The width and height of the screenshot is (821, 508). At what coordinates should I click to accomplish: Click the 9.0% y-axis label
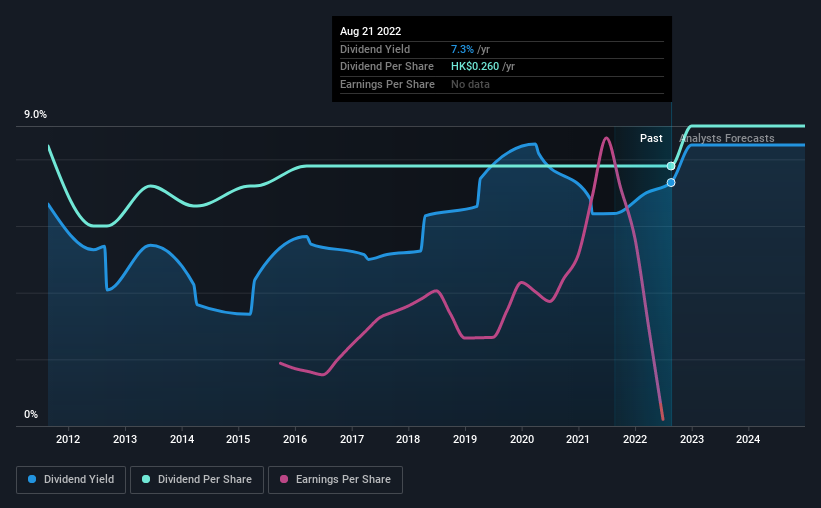pyautogui.click(x=35, y=114)
